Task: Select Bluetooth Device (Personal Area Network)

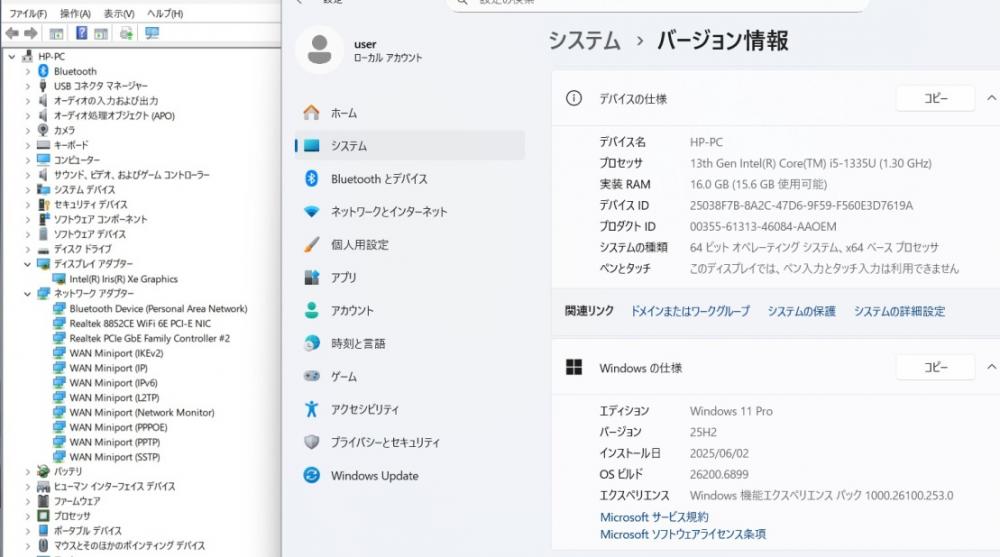Action: point(158,309)
